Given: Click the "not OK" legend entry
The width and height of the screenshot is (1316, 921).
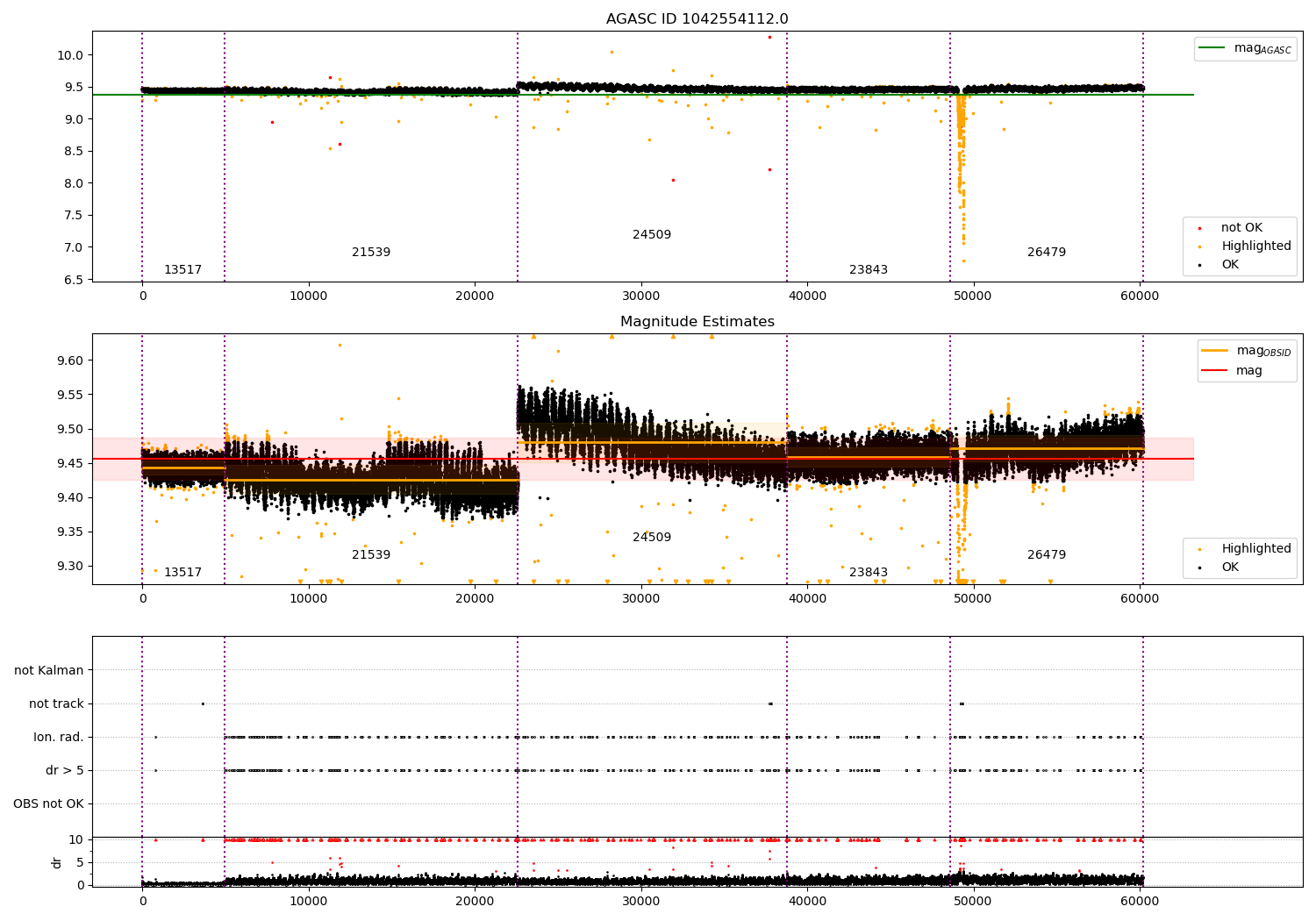Looking at the screenshot, I should (1241, 228).
